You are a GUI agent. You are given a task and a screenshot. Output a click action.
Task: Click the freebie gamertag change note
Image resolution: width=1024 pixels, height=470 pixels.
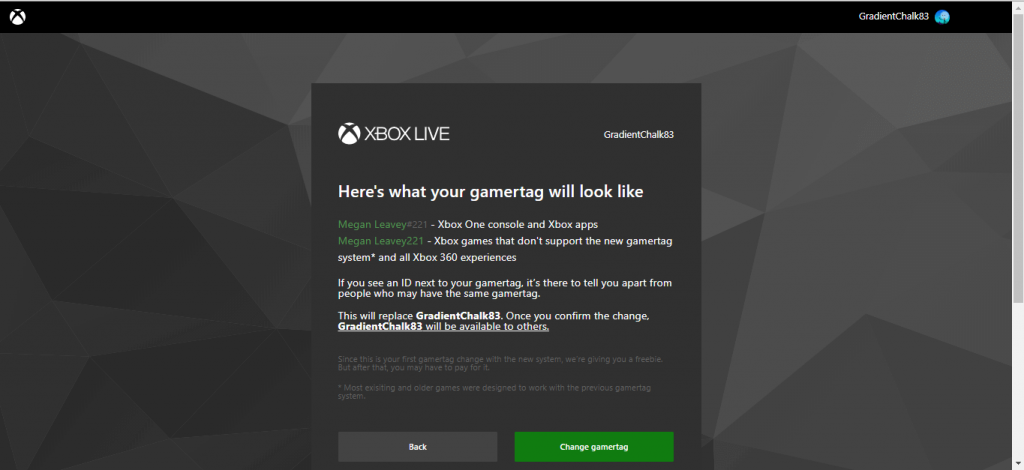coord(501,364)
